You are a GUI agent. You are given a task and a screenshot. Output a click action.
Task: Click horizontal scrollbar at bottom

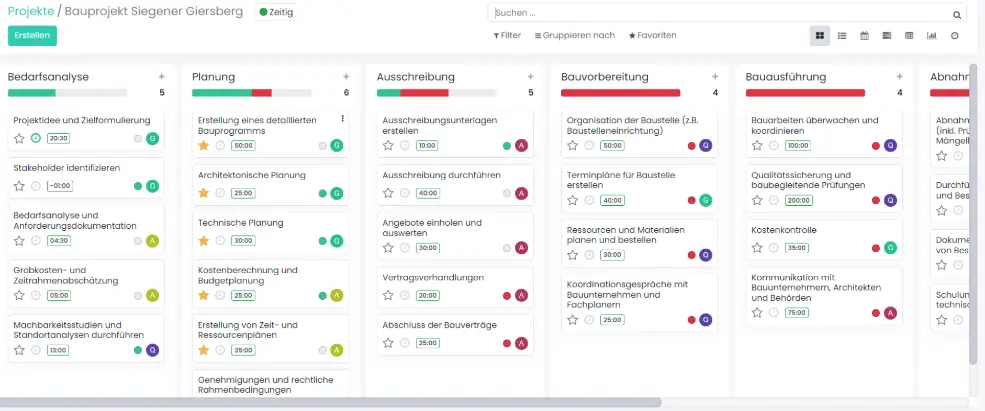pyautogui.click(x=331, y=402)
